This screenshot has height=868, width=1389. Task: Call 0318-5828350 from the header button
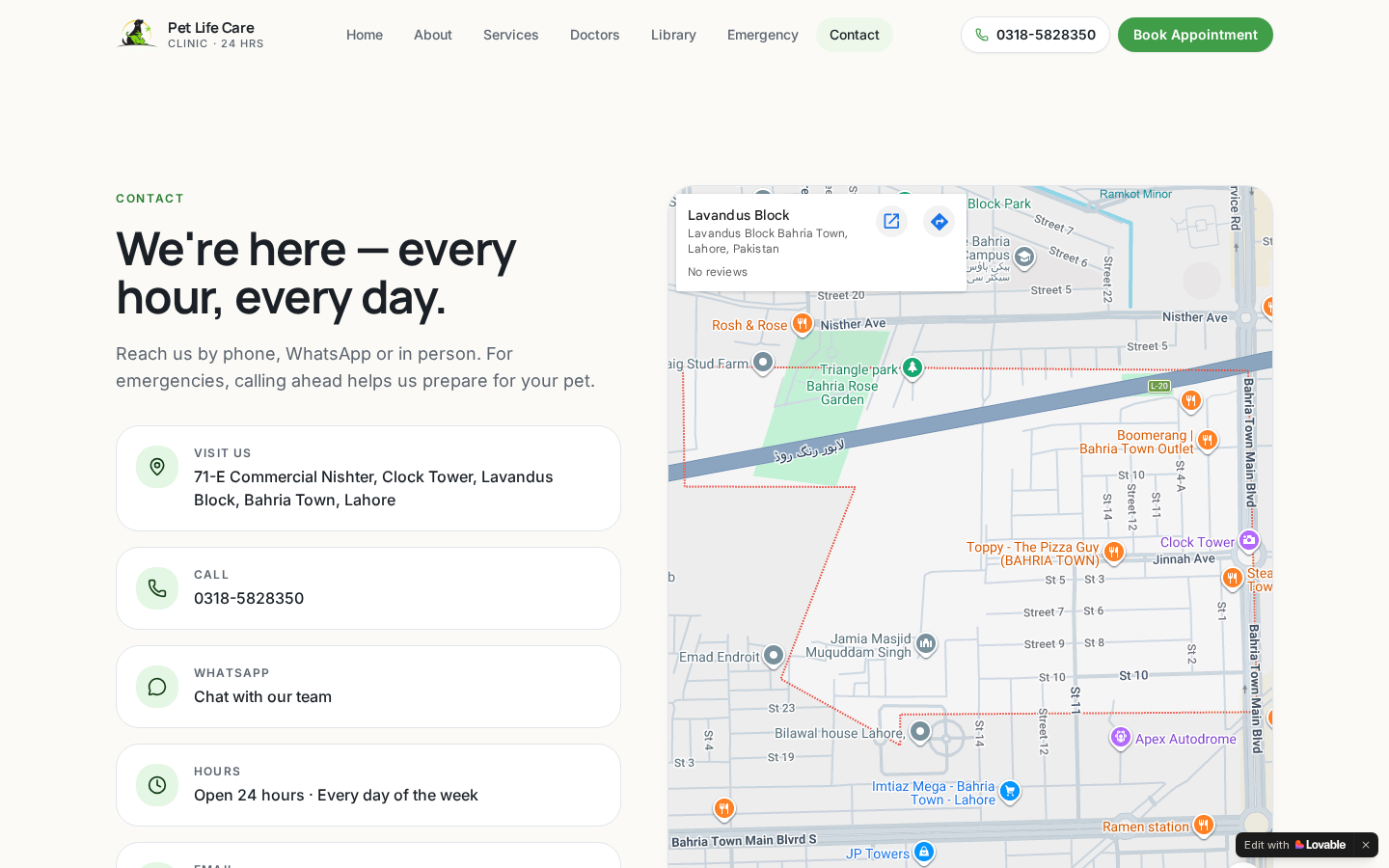tap(1035, 35)
